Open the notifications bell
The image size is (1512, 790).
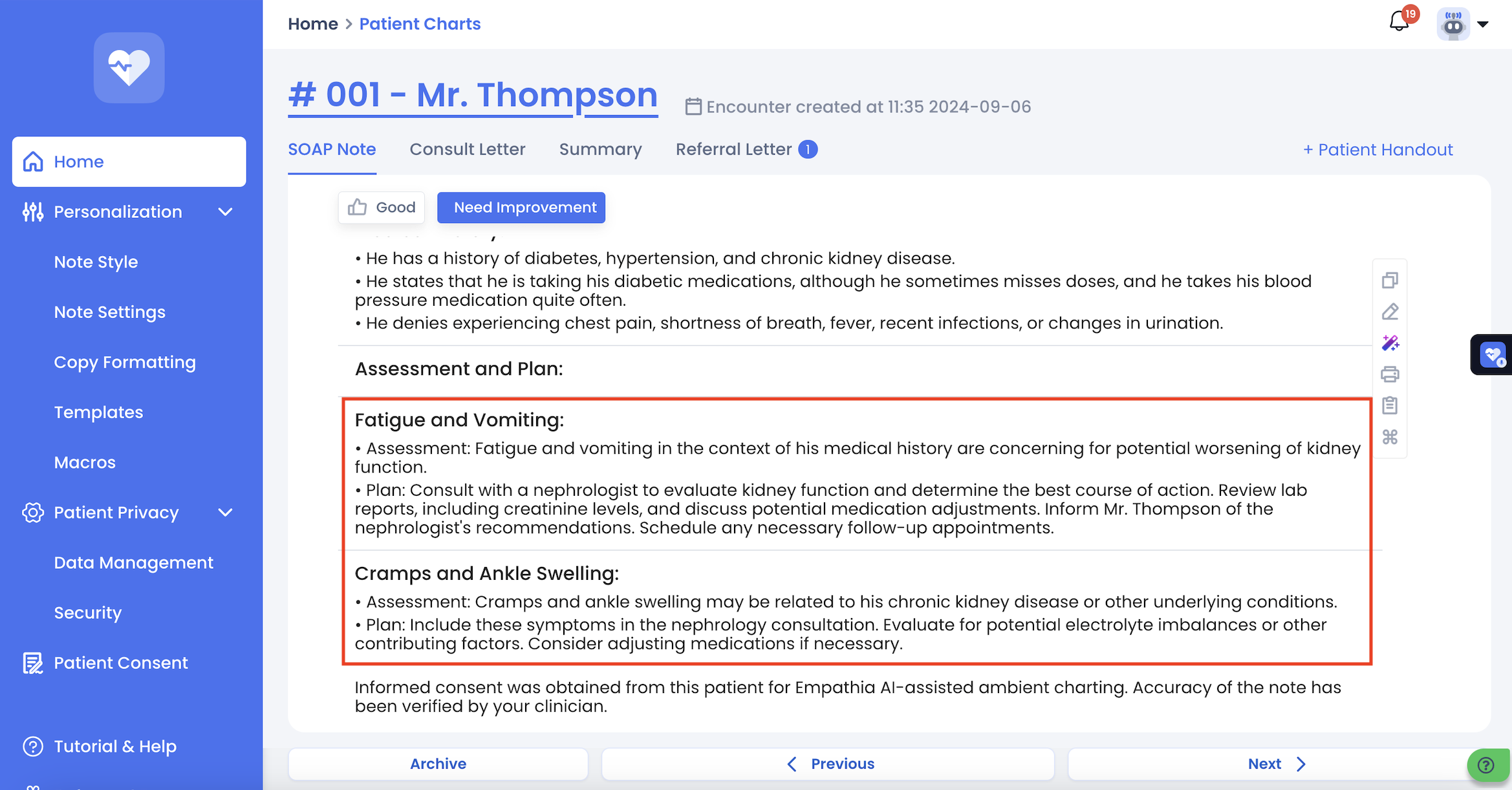[1399, 22]
